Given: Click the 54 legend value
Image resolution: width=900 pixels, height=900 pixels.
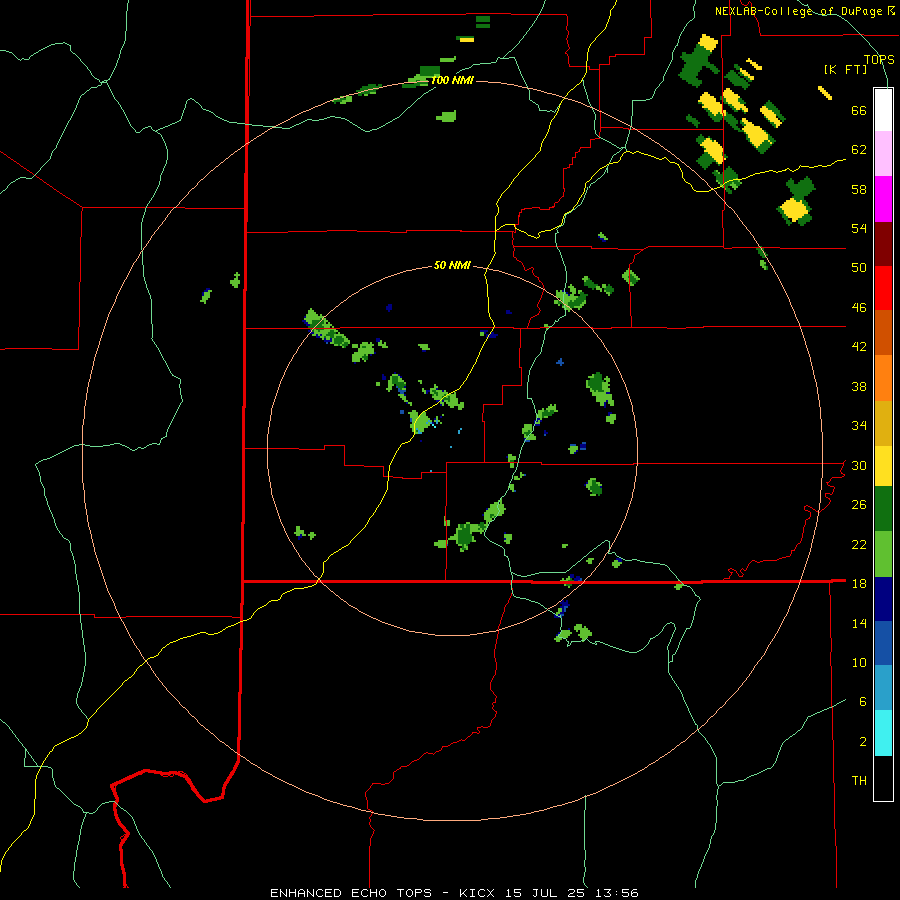Looking at the screenshot, I should 859,229.
